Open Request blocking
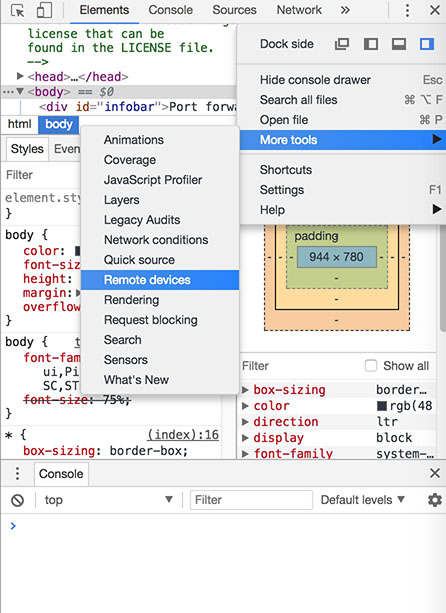446x613 pixels. 160,320
